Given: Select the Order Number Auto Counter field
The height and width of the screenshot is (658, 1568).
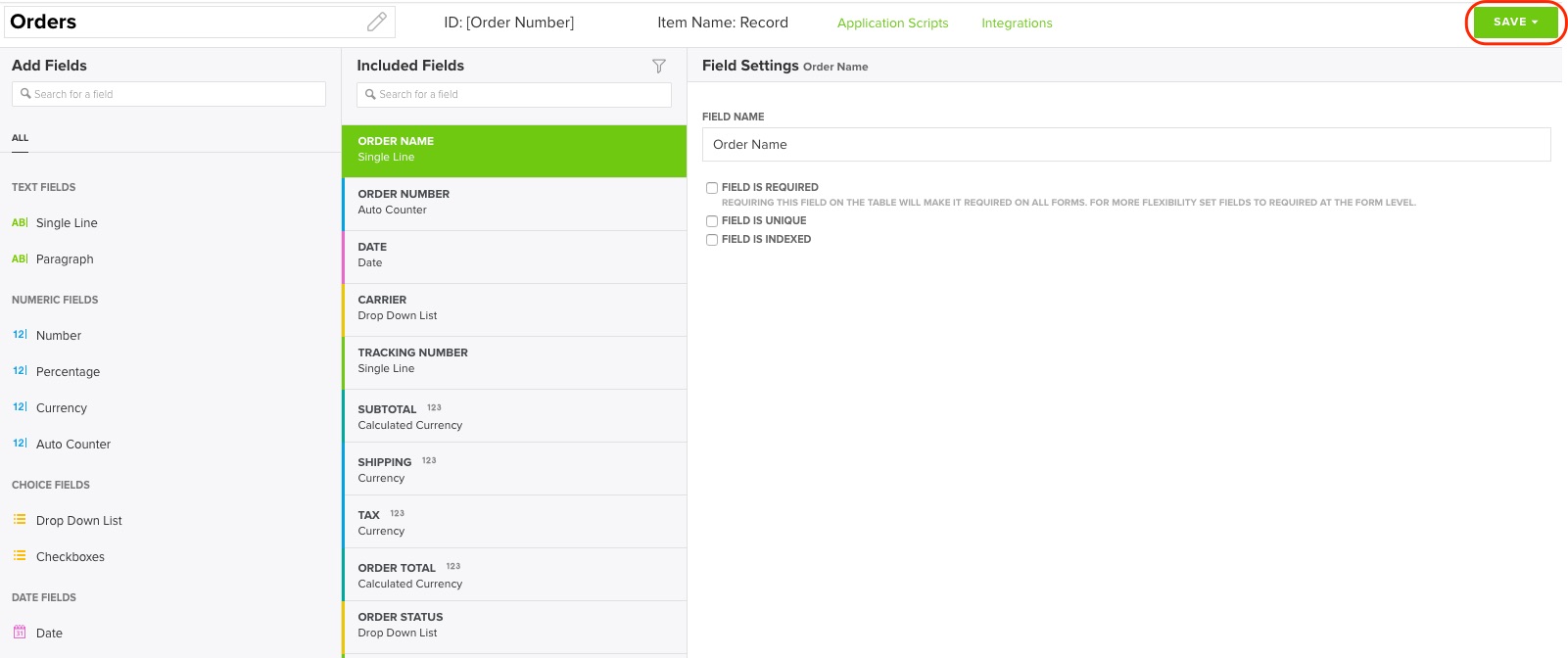Looking at the screenshot, I should tap(514, 204).
